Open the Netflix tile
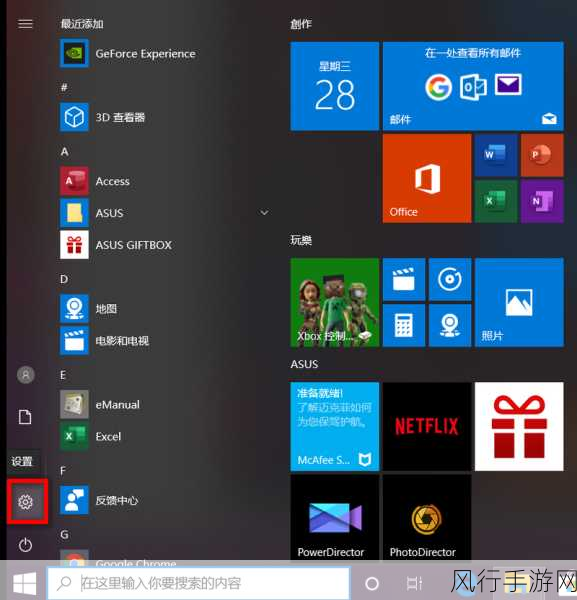Image resolution: width=577 pixels, height=600 pixels. tap(427, 426)
